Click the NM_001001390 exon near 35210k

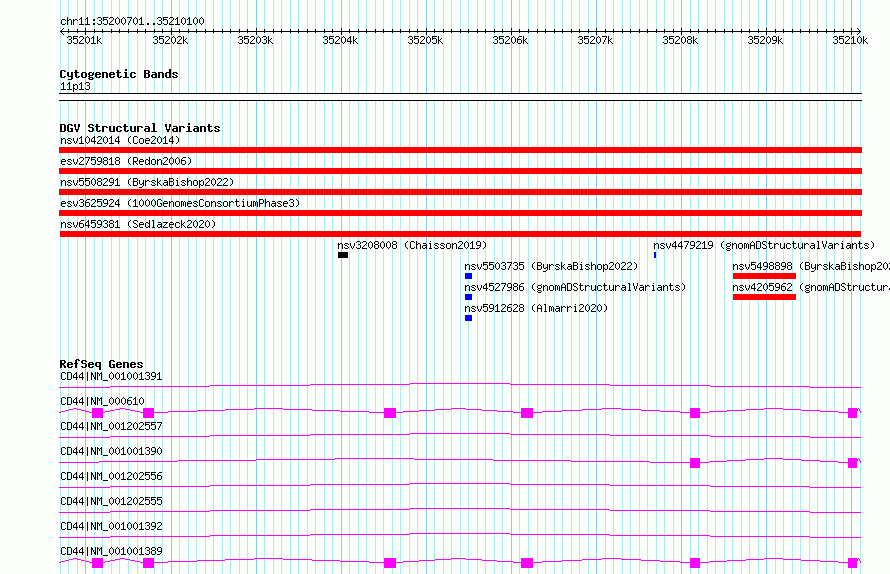point(853,463)
